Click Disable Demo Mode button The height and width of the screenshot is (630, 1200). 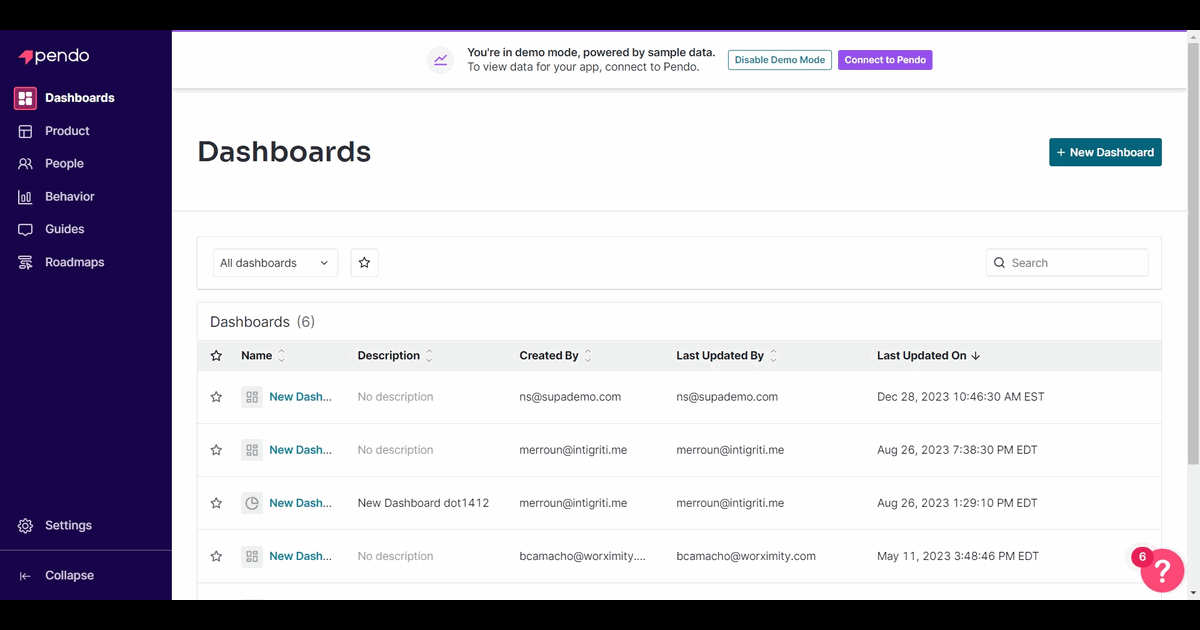click(x=780, y=60)
